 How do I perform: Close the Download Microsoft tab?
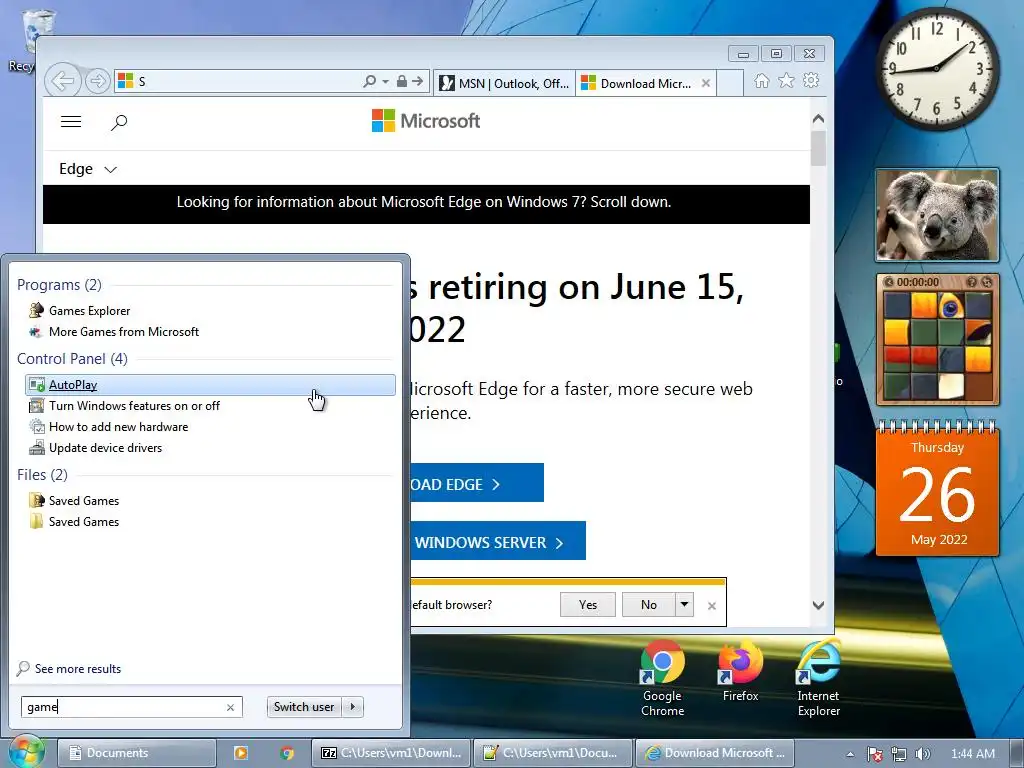[706, 83]
